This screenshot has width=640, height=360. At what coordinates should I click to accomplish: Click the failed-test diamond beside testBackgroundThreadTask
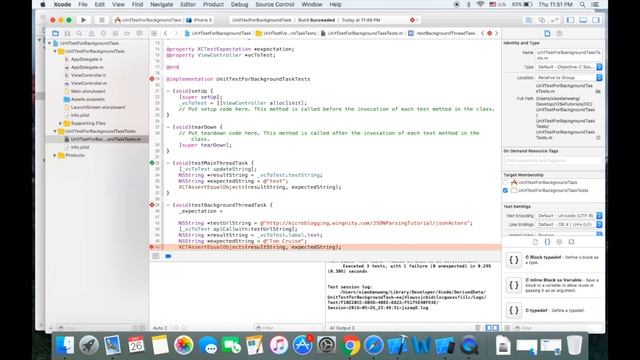click(152, 205)
